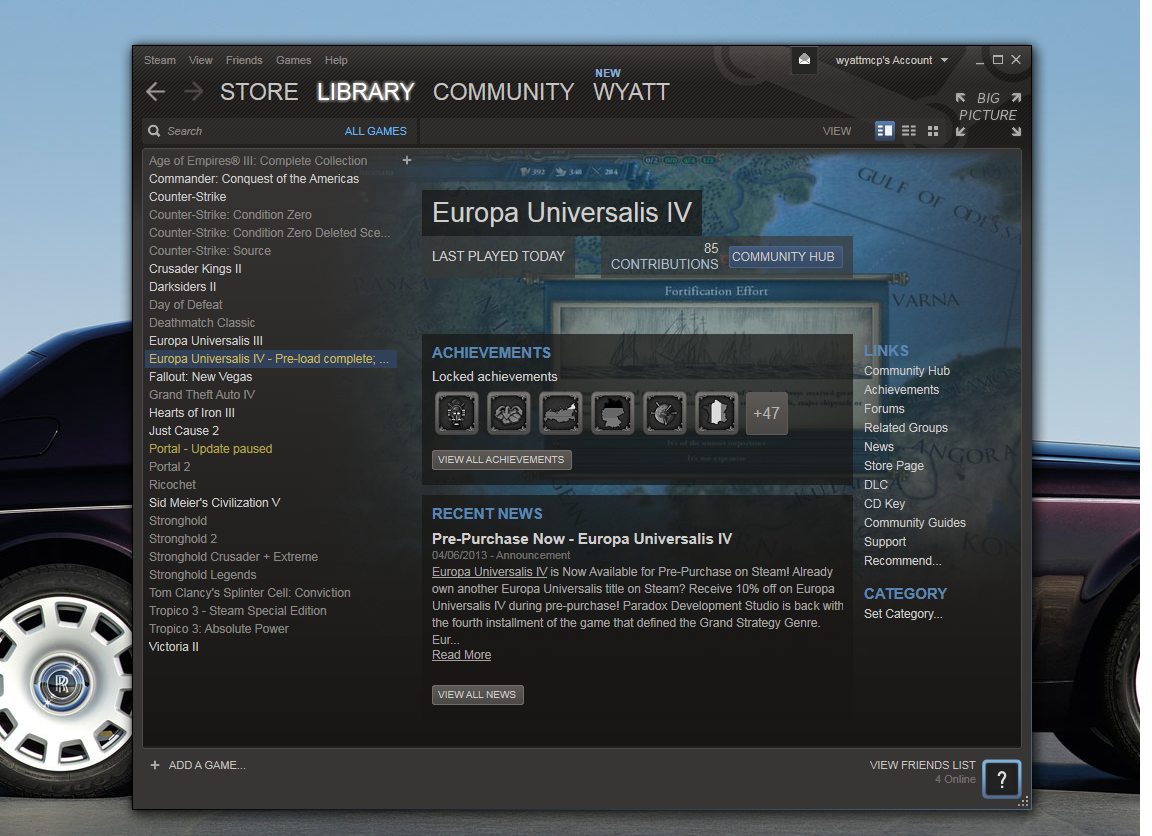Click the forward navigation arrow
Screen dimensions: 1152x836
pyautogui.click(x=193, y=92)
